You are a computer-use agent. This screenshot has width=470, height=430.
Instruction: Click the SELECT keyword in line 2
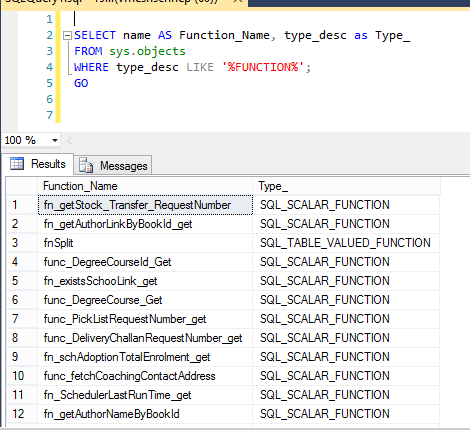pyautogui.click(x=95, y=35)
